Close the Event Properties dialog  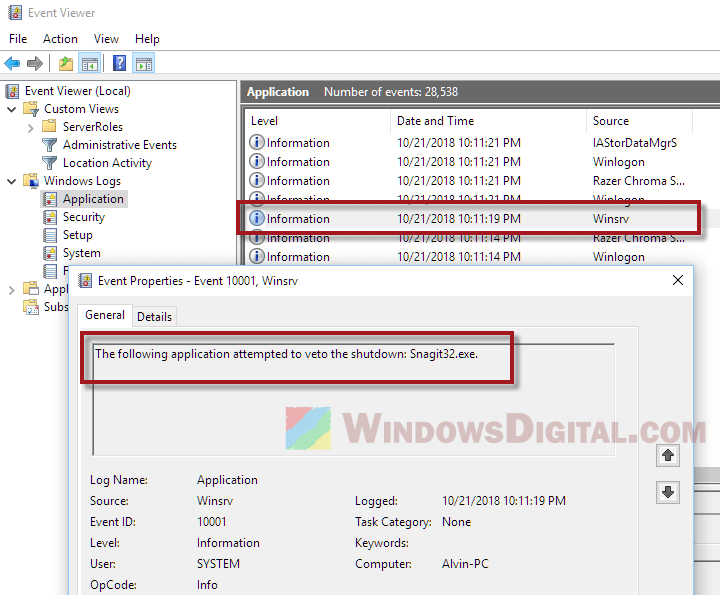coord(678,280)
